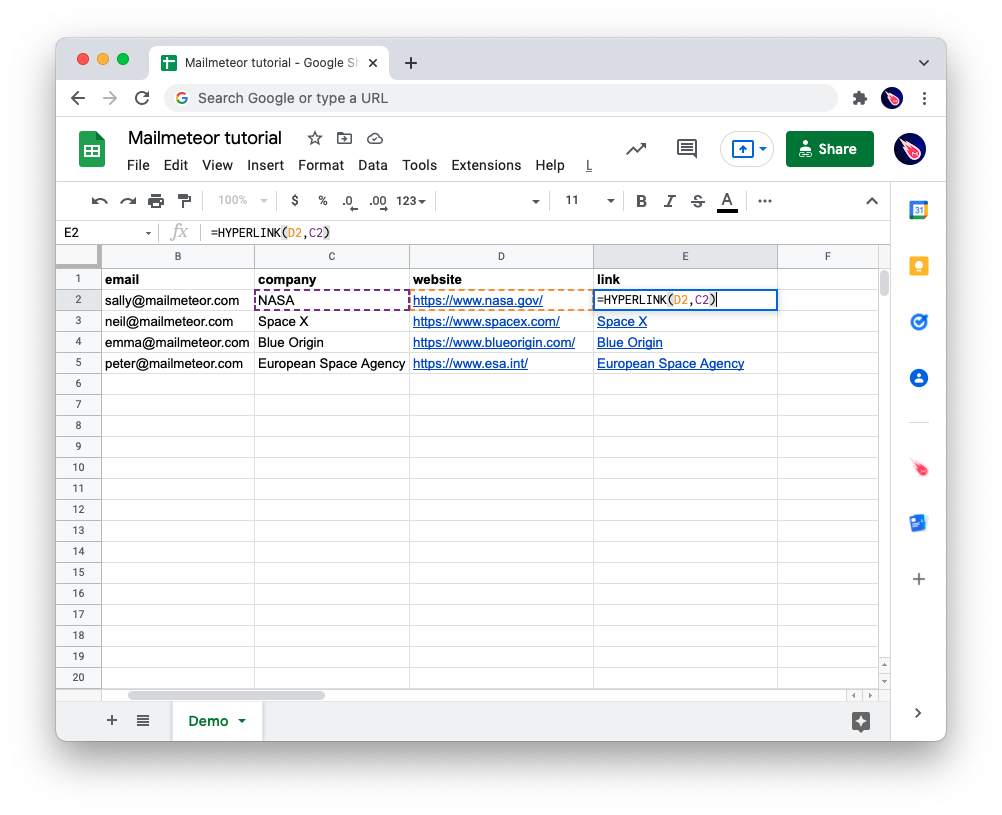Screen dimensions: 1002x815
Task: Open Mailmeteor add-on in side panel
Action: 919,467
